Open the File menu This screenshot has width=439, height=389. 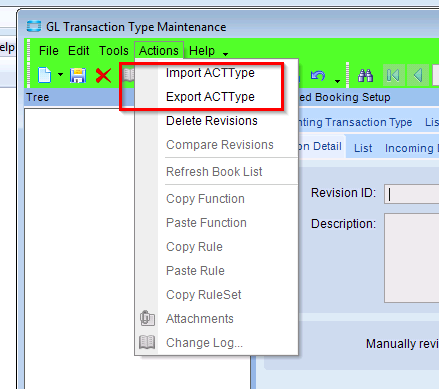pos(49,51)
